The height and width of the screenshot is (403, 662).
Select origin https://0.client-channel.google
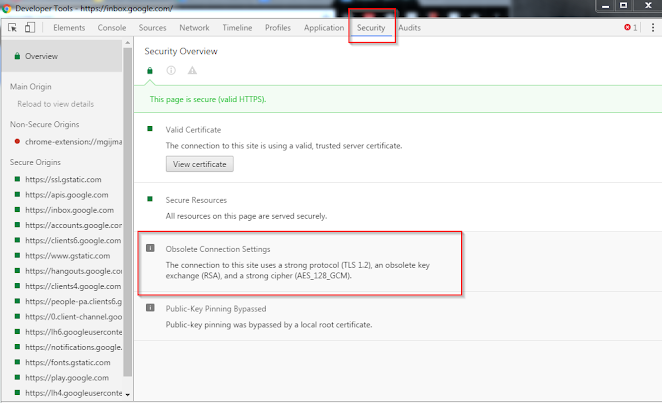[73, 316]
